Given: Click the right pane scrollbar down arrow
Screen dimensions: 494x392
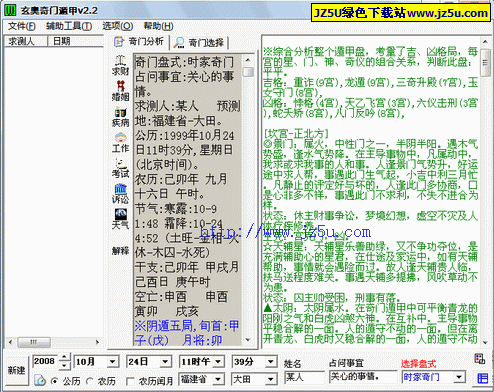Looking at the screenshot, I should click(485, 342).
